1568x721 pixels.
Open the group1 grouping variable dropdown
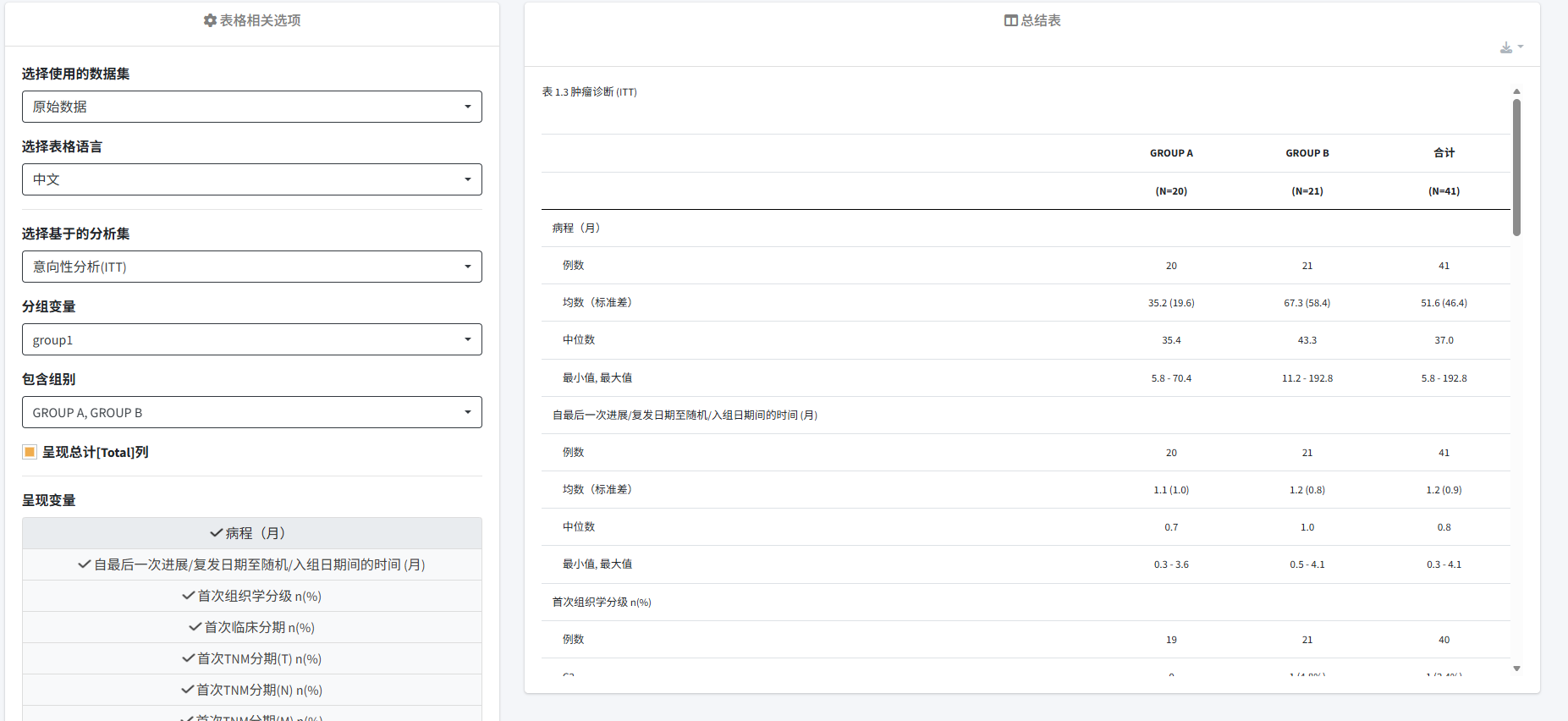point(251,339)
